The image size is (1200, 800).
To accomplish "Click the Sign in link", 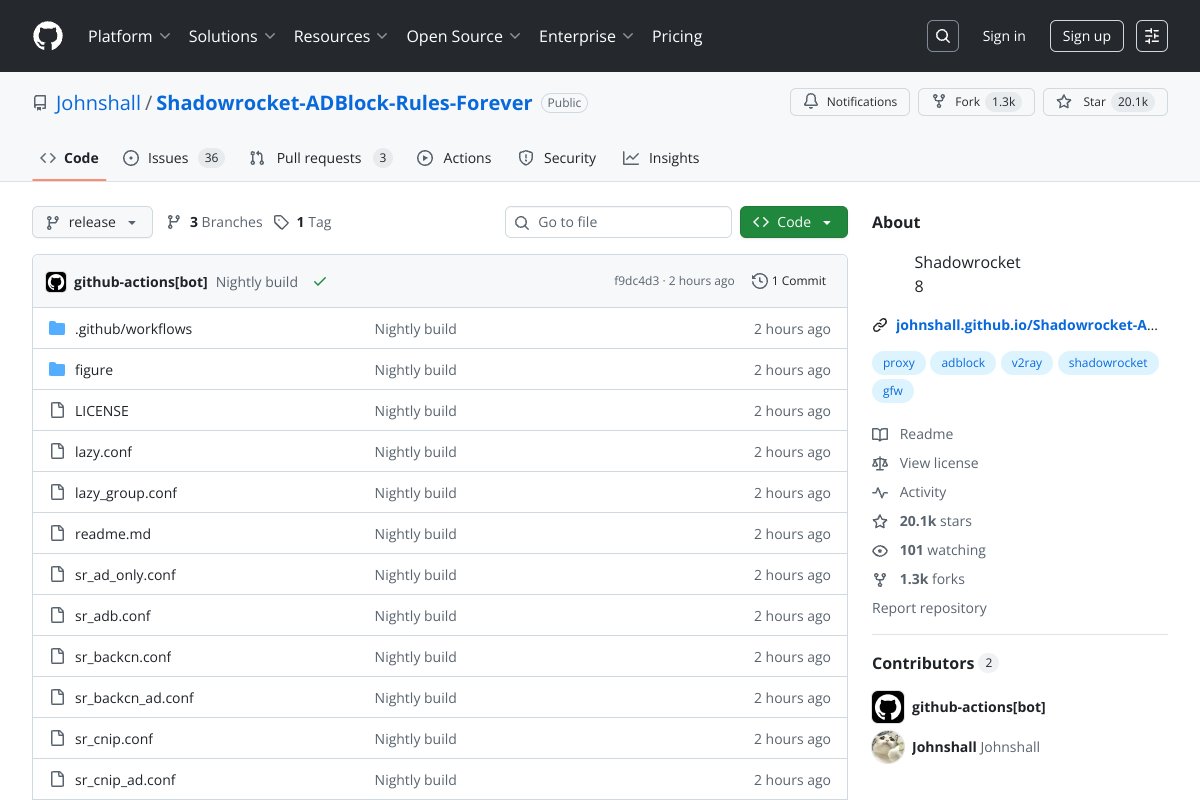I will [1004, 36].
